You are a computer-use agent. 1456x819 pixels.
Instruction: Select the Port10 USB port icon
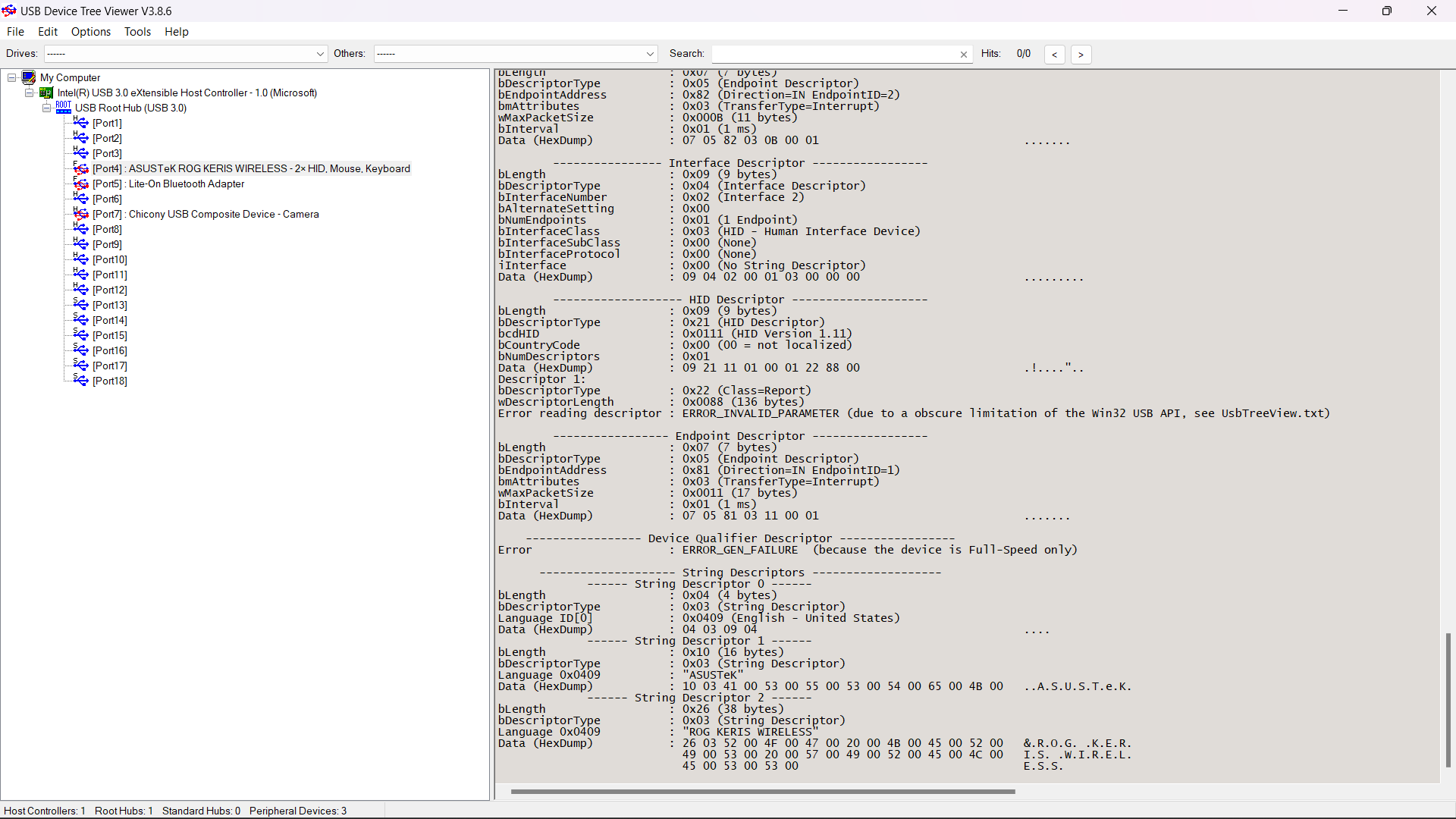tap(80, 259)
